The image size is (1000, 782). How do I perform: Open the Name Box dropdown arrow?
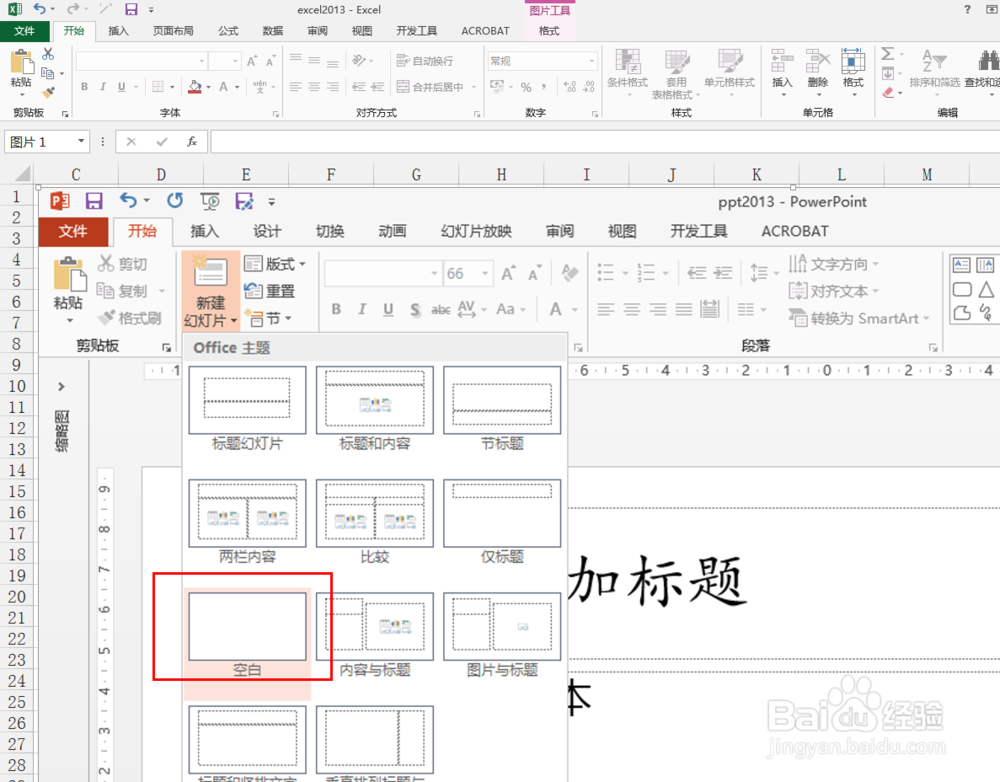[x=81, y=141]
